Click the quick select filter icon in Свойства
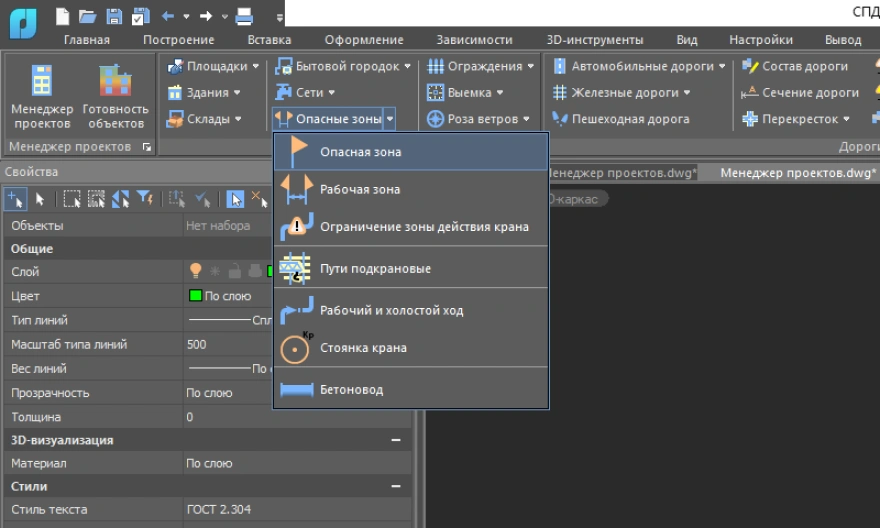Viewport: 880px width, 528px height. 145,198
